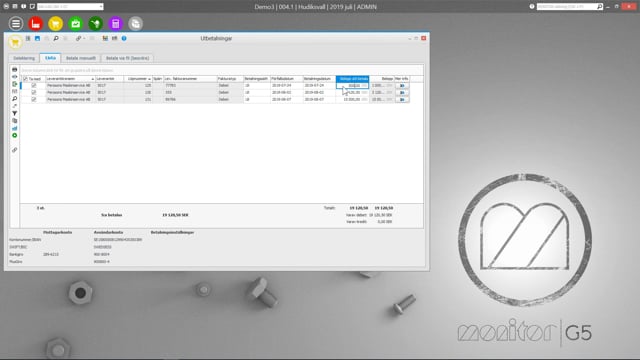Click the link chain icon below the sidebar
The height and width of the screenshot is (360, 640).
[x=15, y=150]
